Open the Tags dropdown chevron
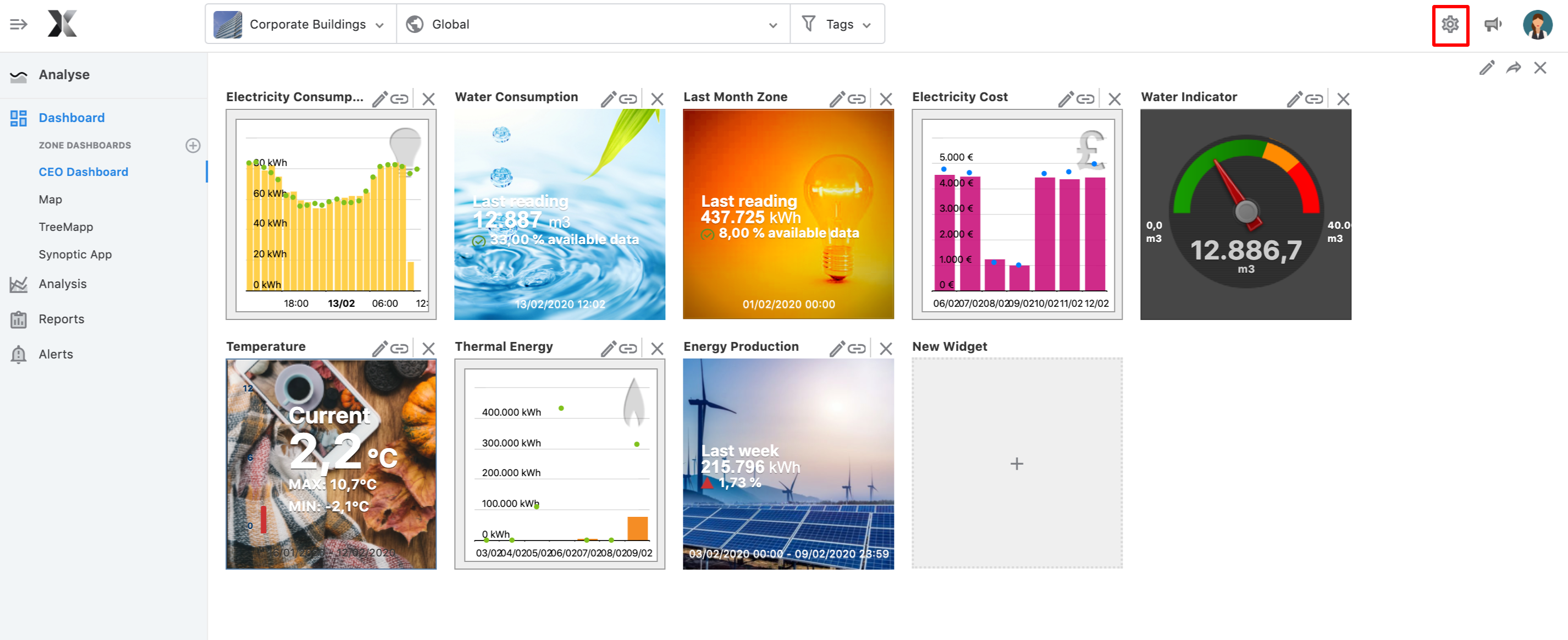 pyautogui.click(x=867, y=24)
